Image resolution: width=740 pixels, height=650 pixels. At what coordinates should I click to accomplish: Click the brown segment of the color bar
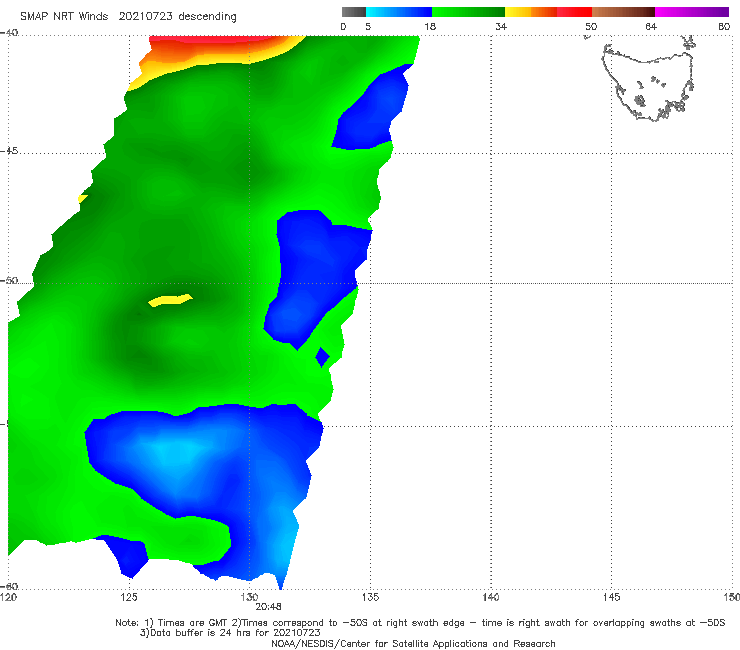coord(623,12)
